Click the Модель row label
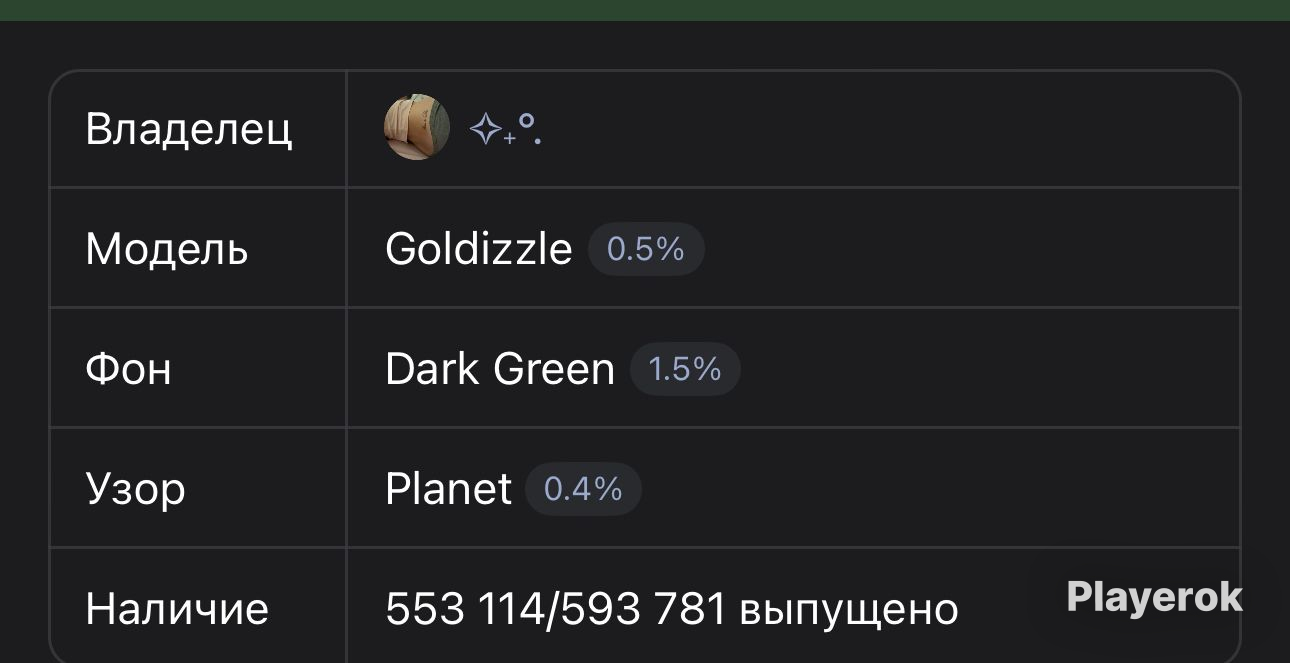 [167, 249]
